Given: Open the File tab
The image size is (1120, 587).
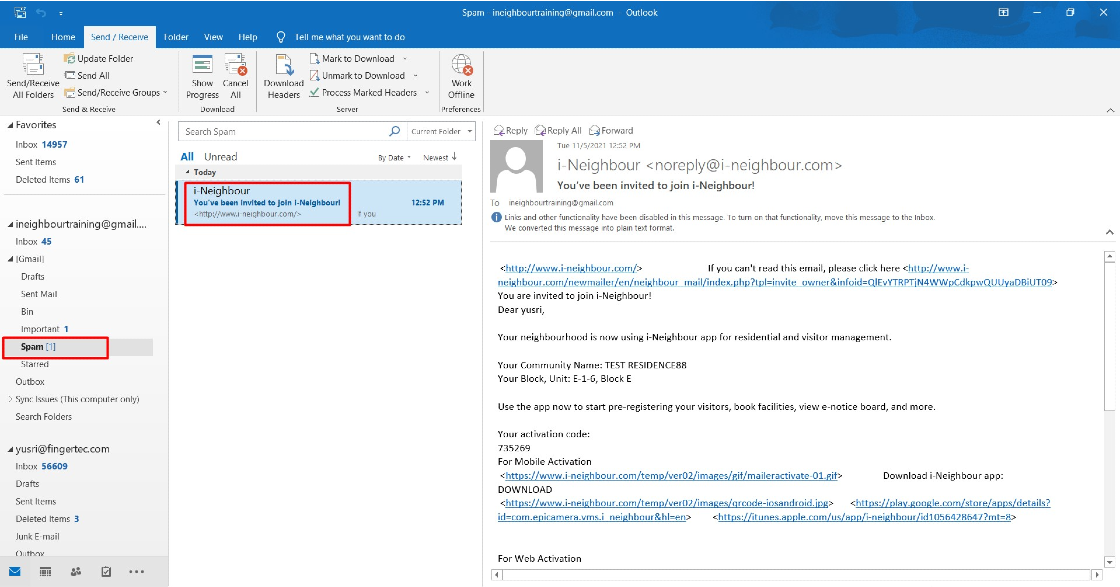Looking at the screenshot, I should tap(21, 37).
